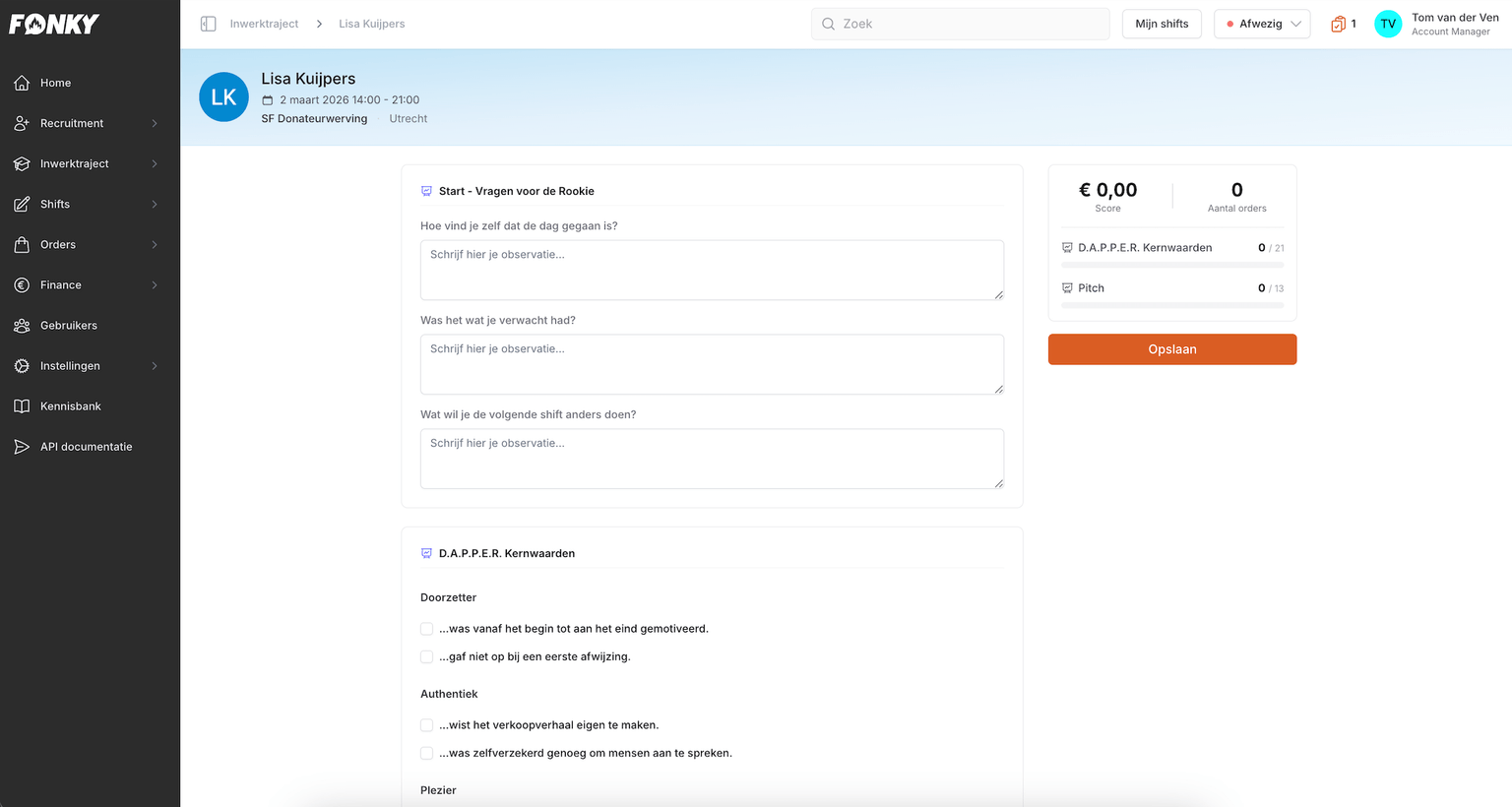This screenshot has width=1512, height=807.
Task: Click the API documentatie paper-plane icon
Action: click(22, 447)
